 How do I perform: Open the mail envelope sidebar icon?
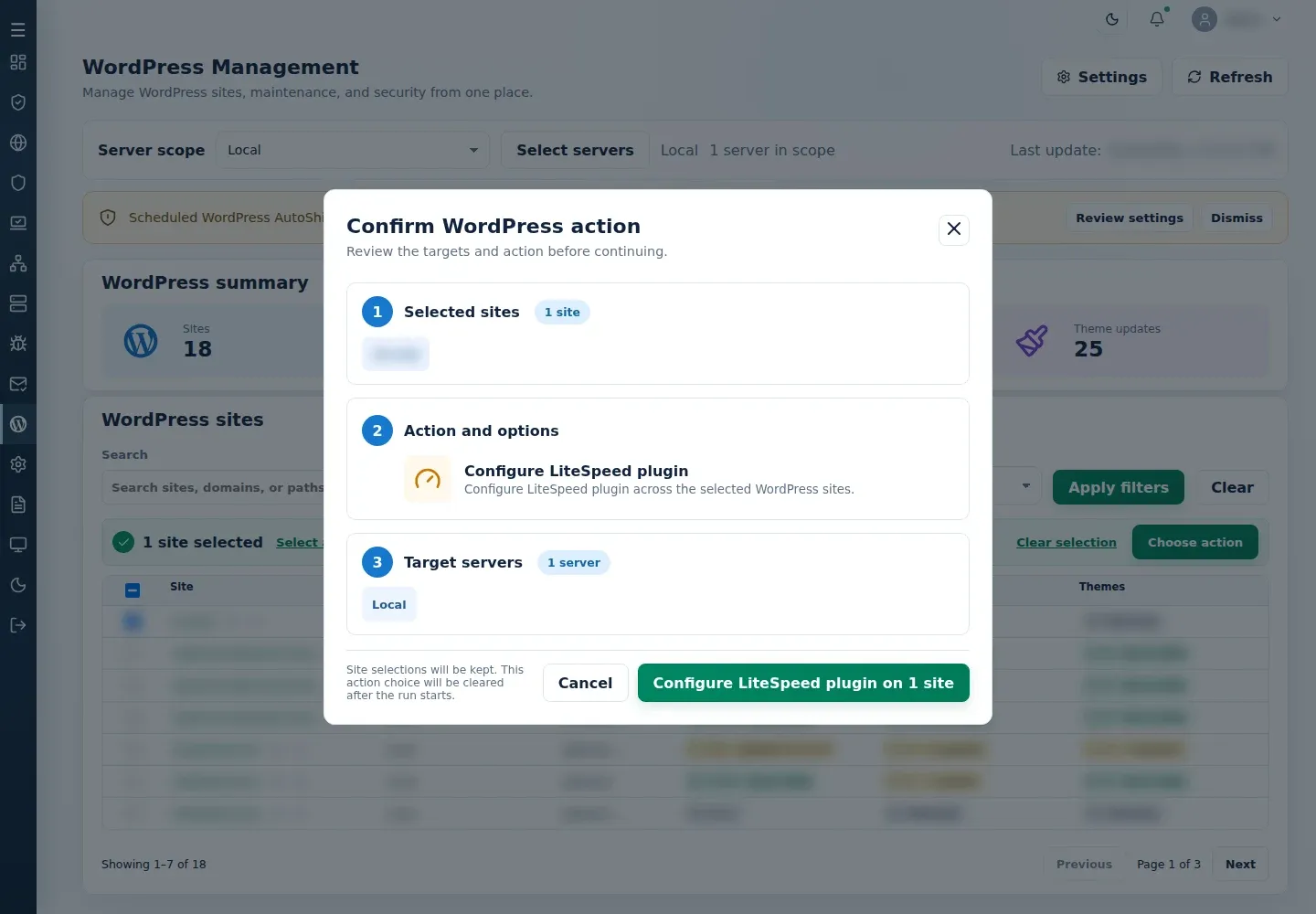[x=18, y=384]
